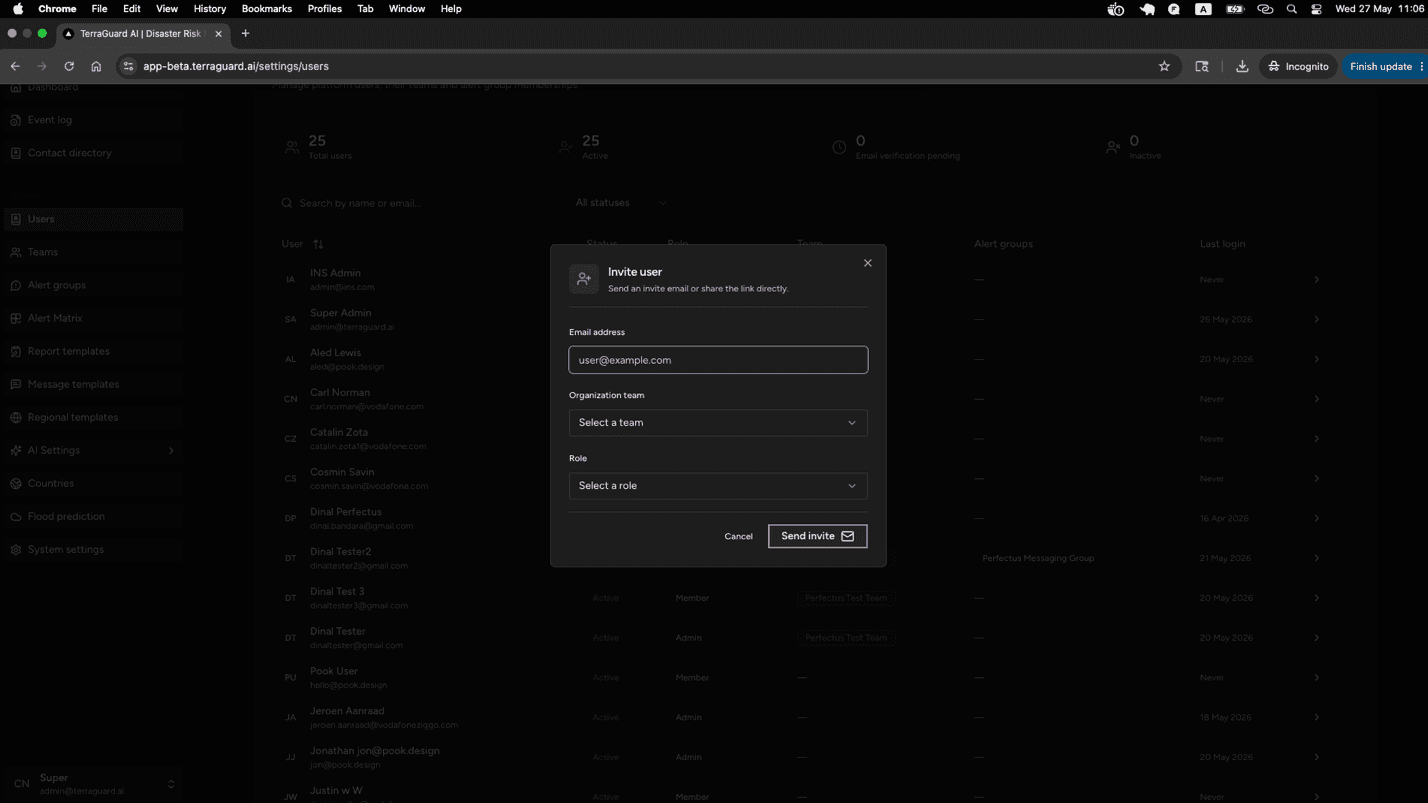This screenshot has height=803, width=1428.
Task: Sort by the User column
Action: (303, 244)
